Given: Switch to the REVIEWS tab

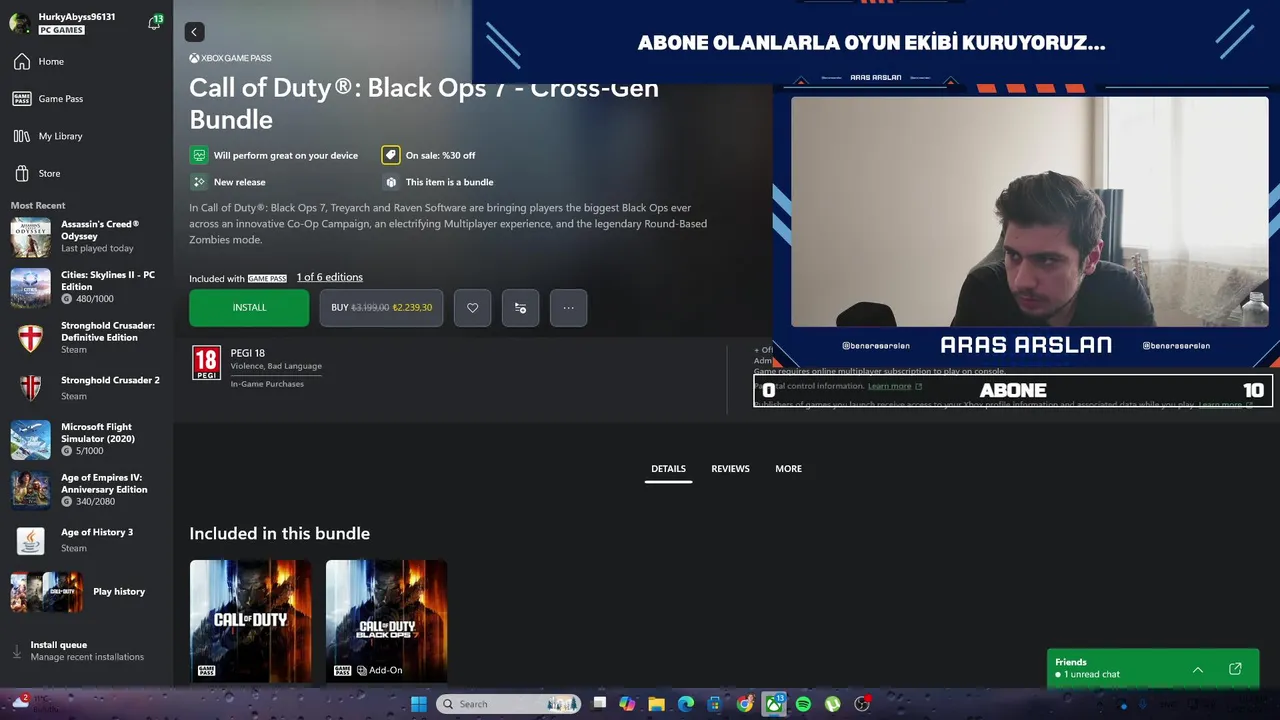Looking at the screenshot, I should pyautogui.click(x=730, y=469).
